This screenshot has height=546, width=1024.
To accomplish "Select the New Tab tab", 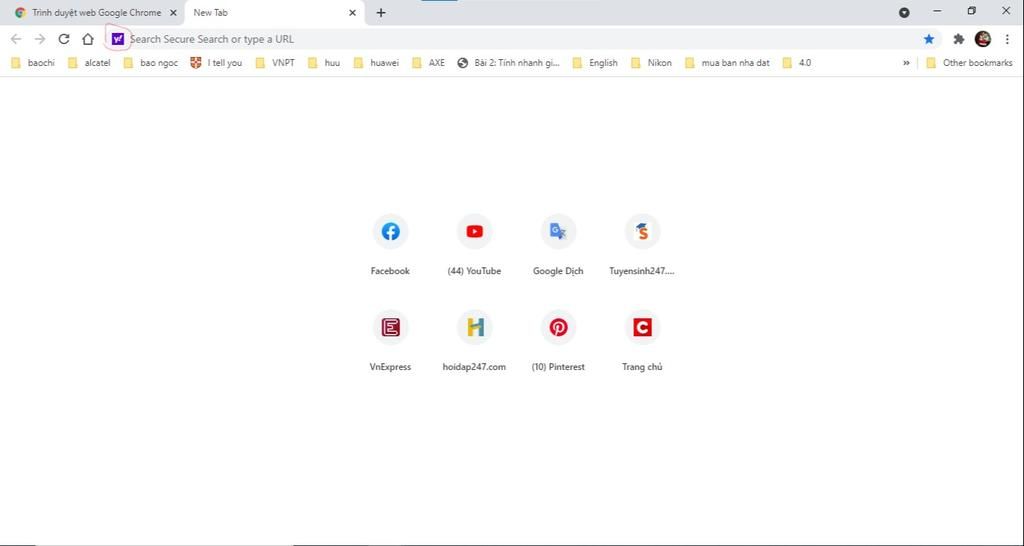I will click(x=274, y=12).
